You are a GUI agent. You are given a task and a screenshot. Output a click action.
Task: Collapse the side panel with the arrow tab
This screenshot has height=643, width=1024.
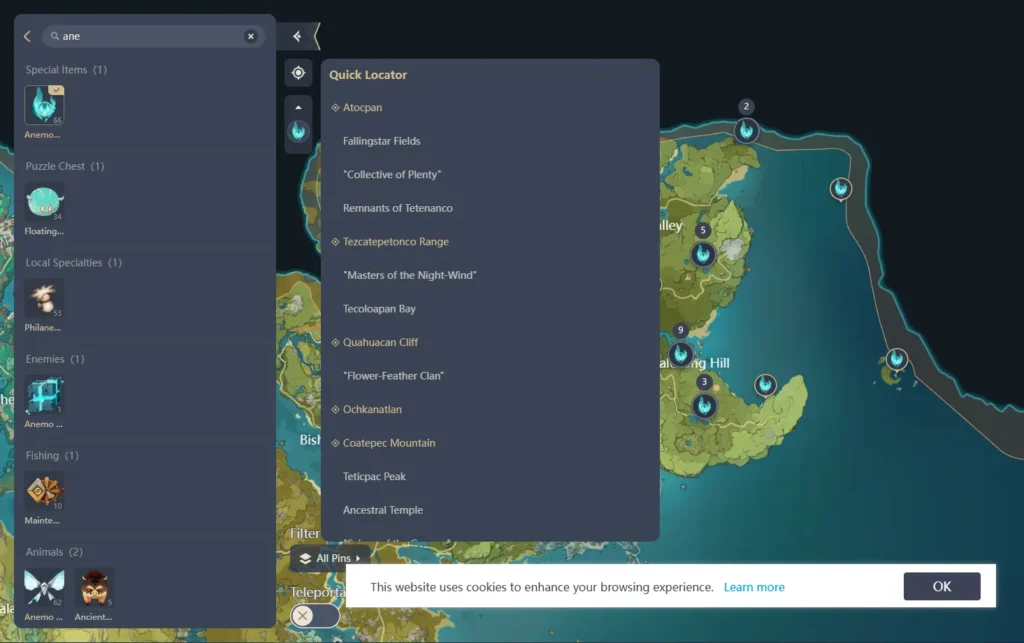(x=298, y=37)
